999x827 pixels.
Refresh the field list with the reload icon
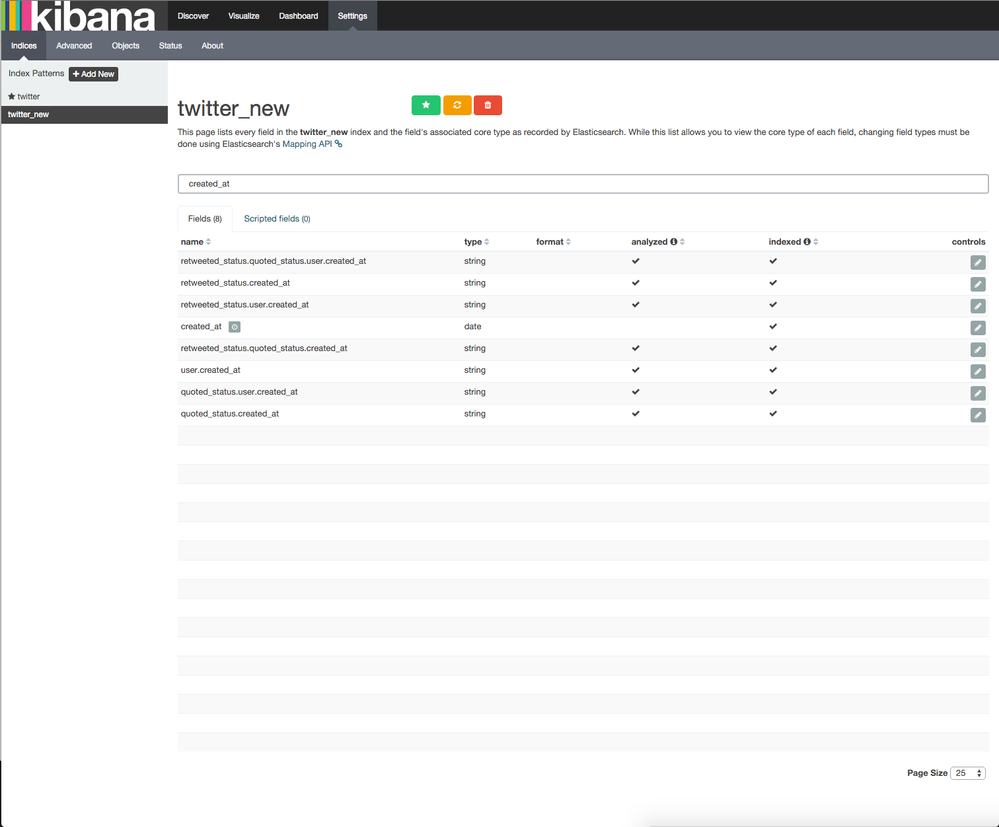pos(456,104)
